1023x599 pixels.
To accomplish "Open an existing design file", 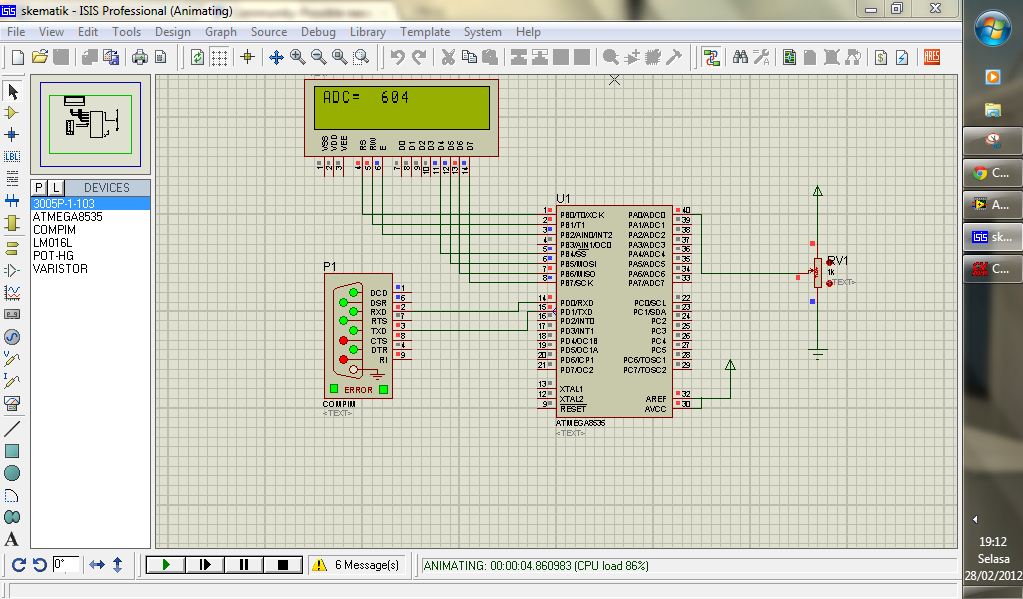I will pyautogui.click(x=40, y=57).
